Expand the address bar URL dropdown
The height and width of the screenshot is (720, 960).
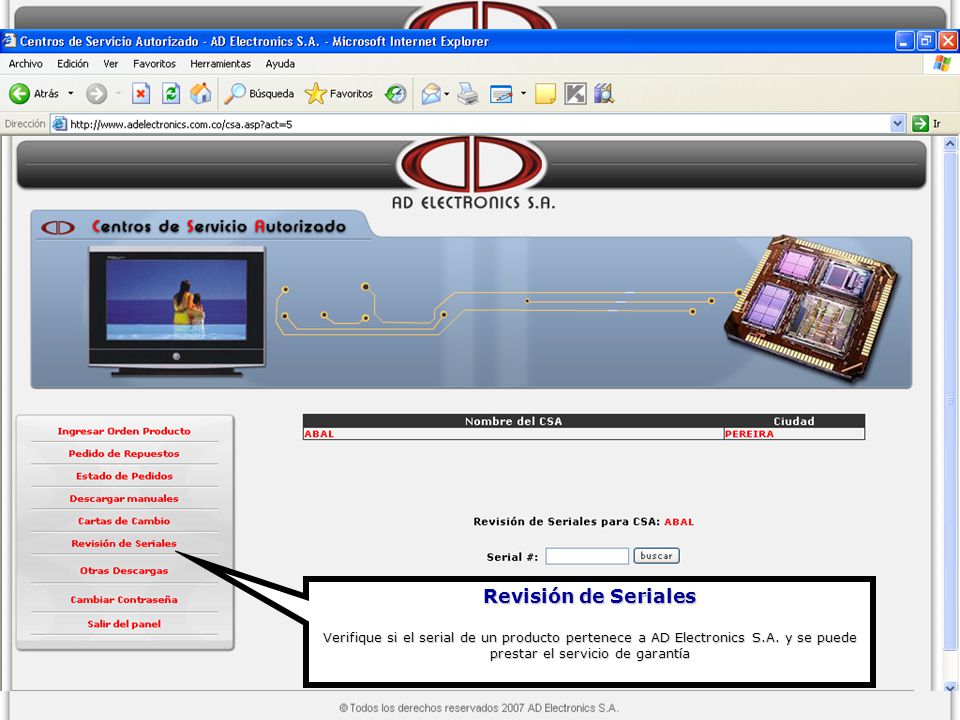point(897,124)
